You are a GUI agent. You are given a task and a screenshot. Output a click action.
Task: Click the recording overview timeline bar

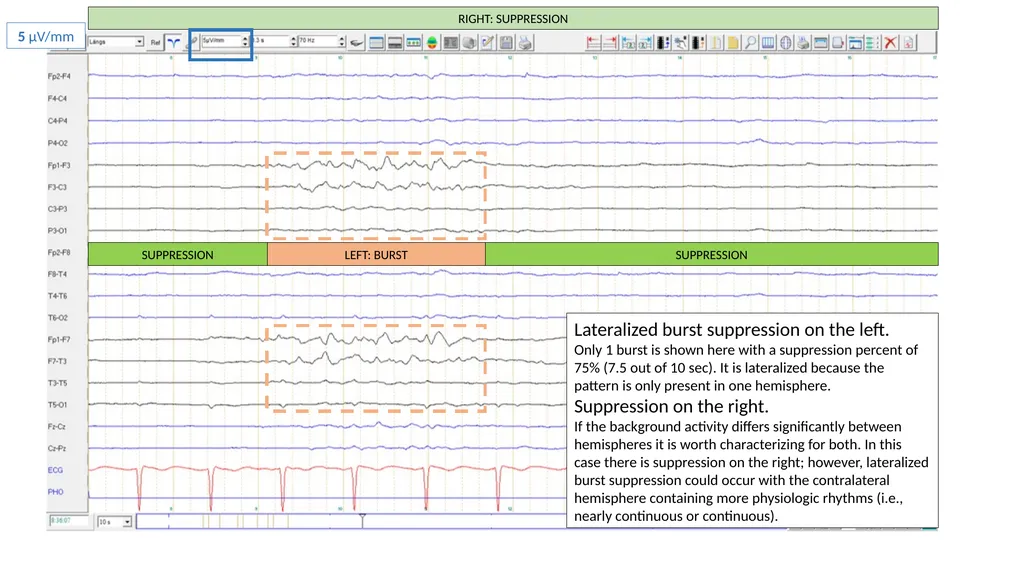point(351,521)
